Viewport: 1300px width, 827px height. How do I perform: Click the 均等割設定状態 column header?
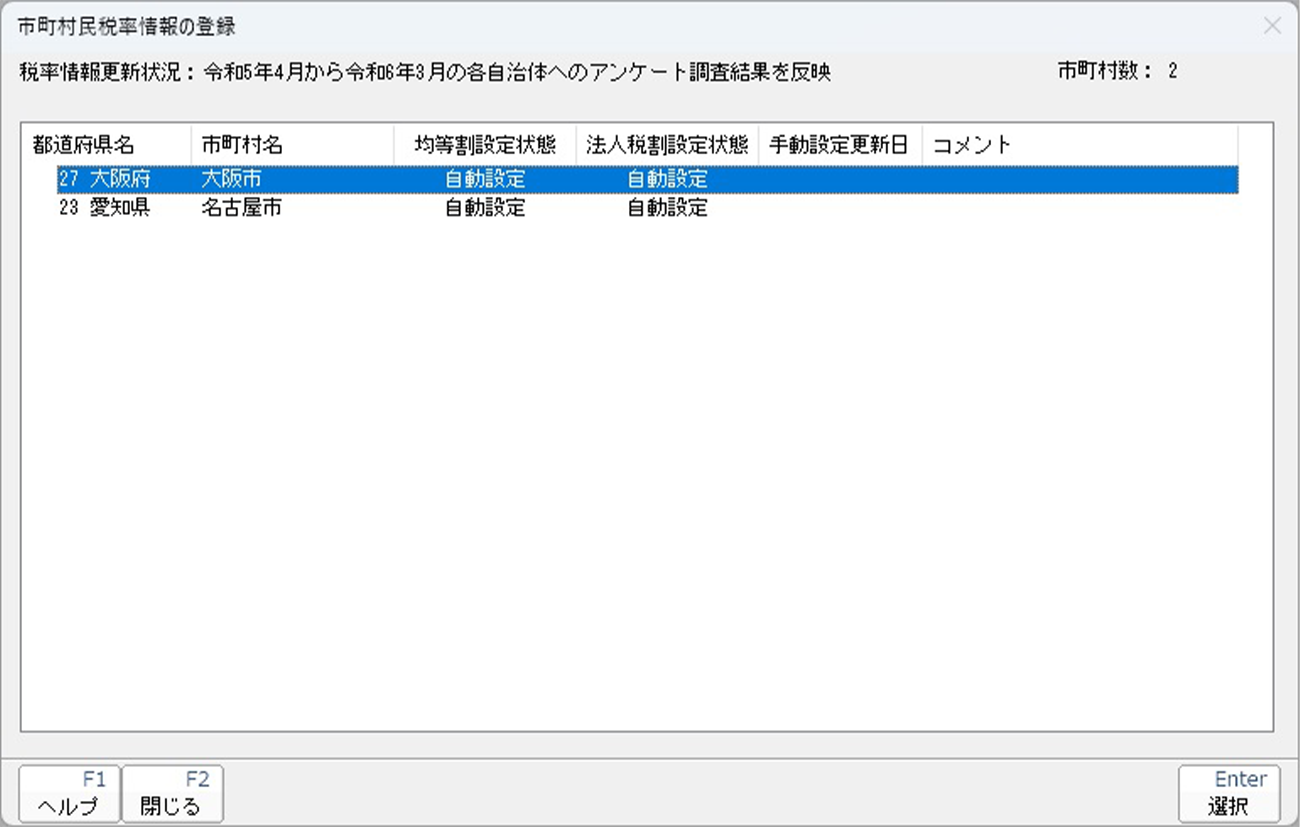(x=485, y=145)
